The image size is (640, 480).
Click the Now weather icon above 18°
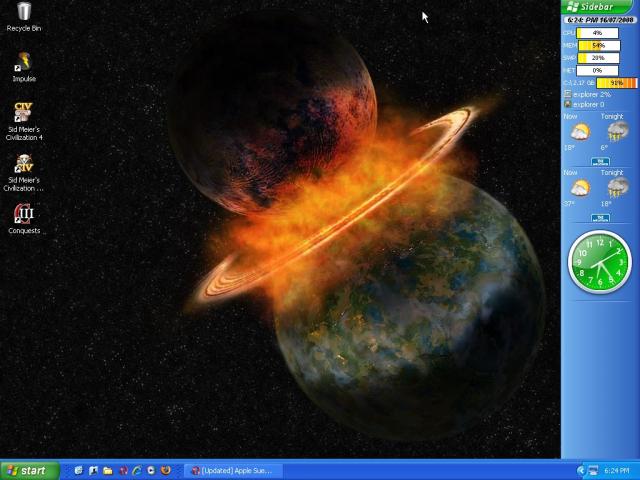click(x=580, y=133)
